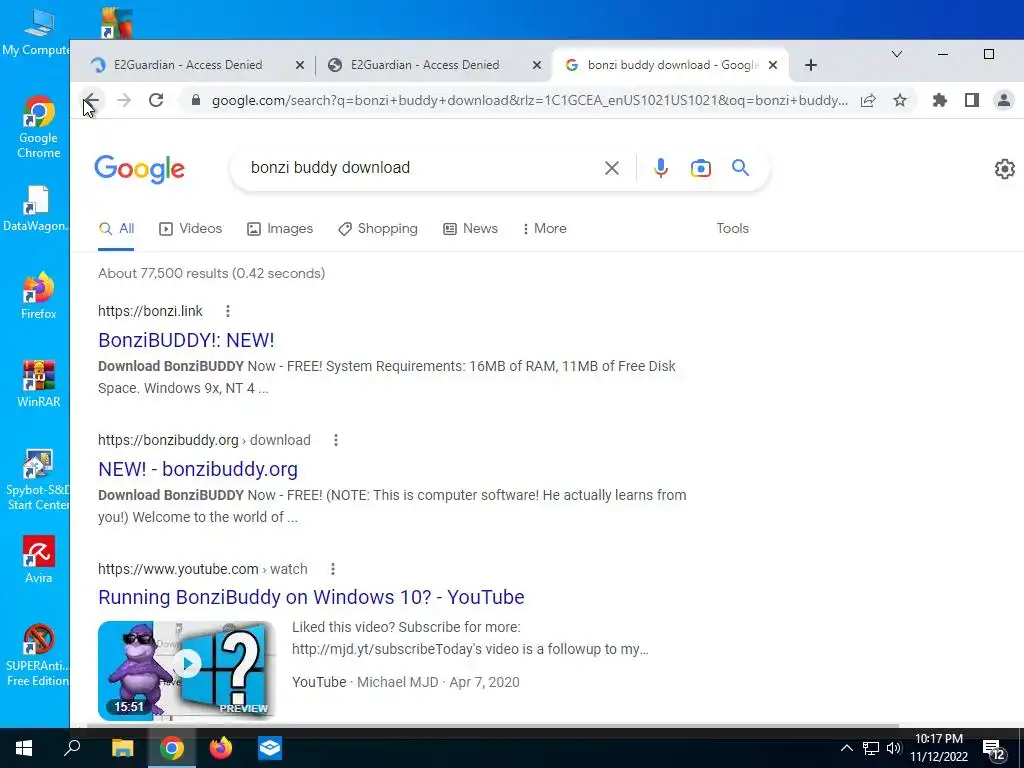Open taskbar search magnifier
Screen dimensions: 1024x768
[x=72, y=748]
